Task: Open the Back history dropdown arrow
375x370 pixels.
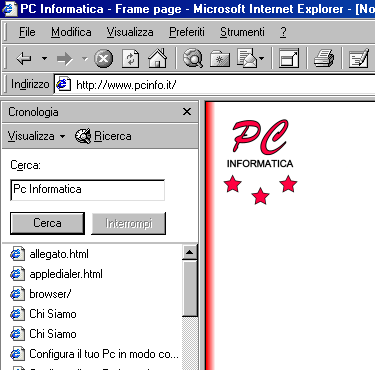Action: [x=44, y=59]
